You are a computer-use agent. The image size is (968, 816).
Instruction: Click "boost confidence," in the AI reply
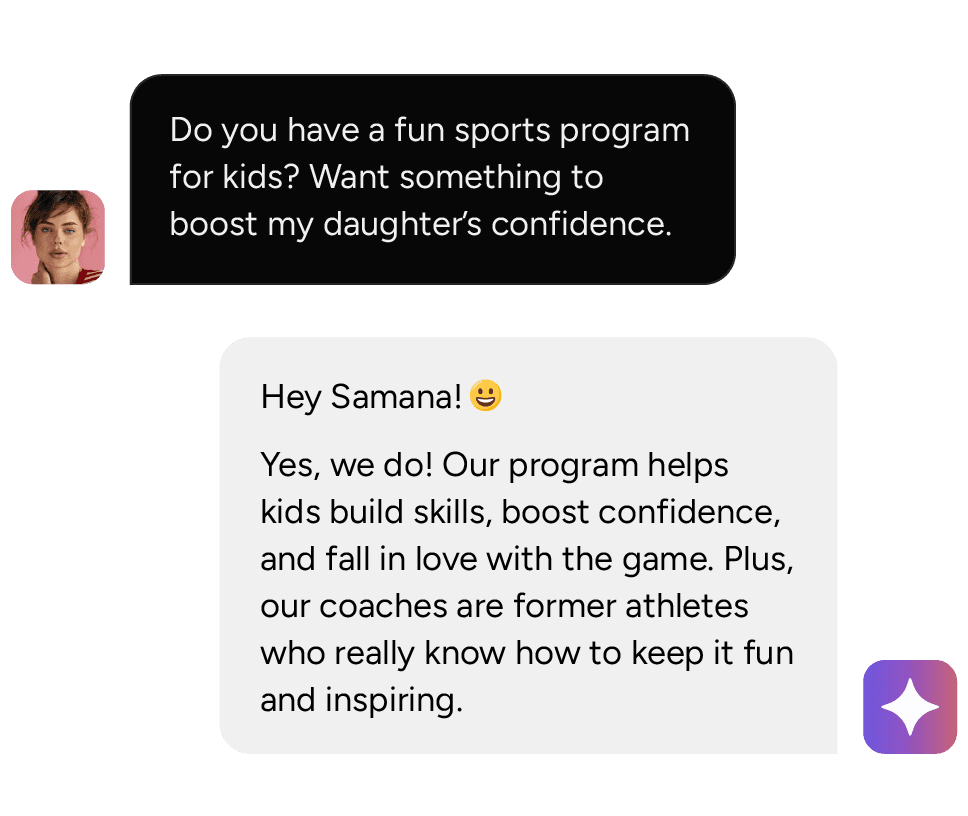pos(641,512)
